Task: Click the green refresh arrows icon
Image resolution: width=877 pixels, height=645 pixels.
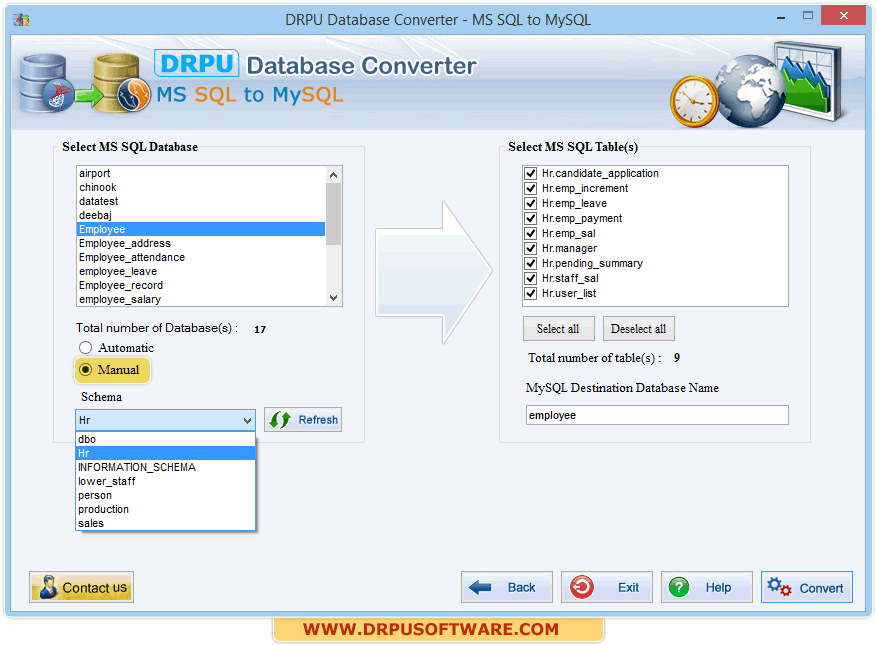Action: point(280,420)
